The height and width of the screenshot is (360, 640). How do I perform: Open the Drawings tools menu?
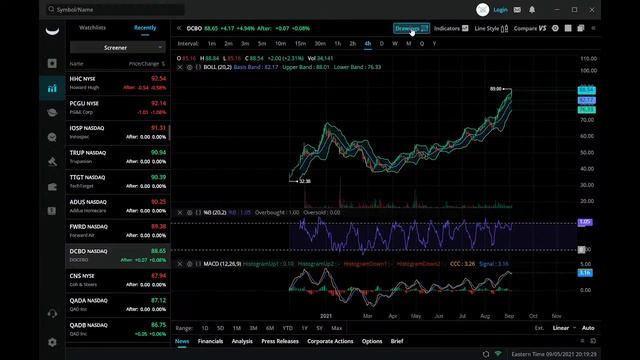pos(411,28)
